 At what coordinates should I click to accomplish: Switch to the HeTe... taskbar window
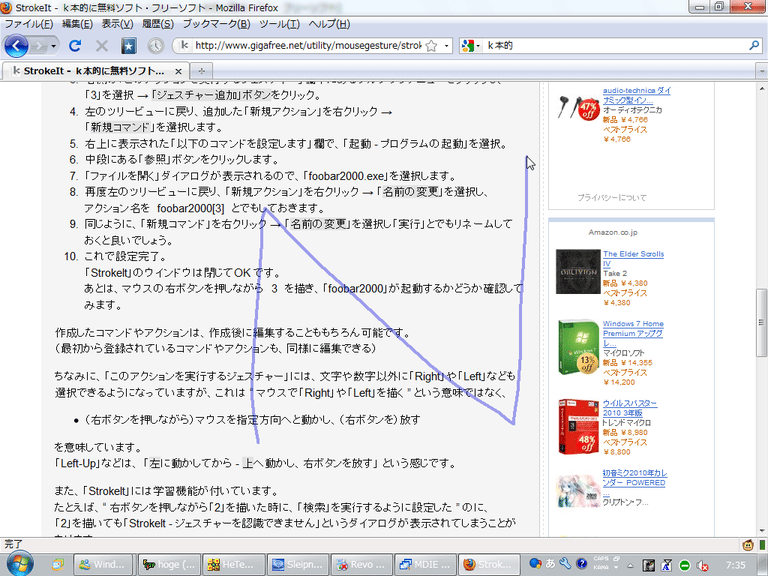233,565
